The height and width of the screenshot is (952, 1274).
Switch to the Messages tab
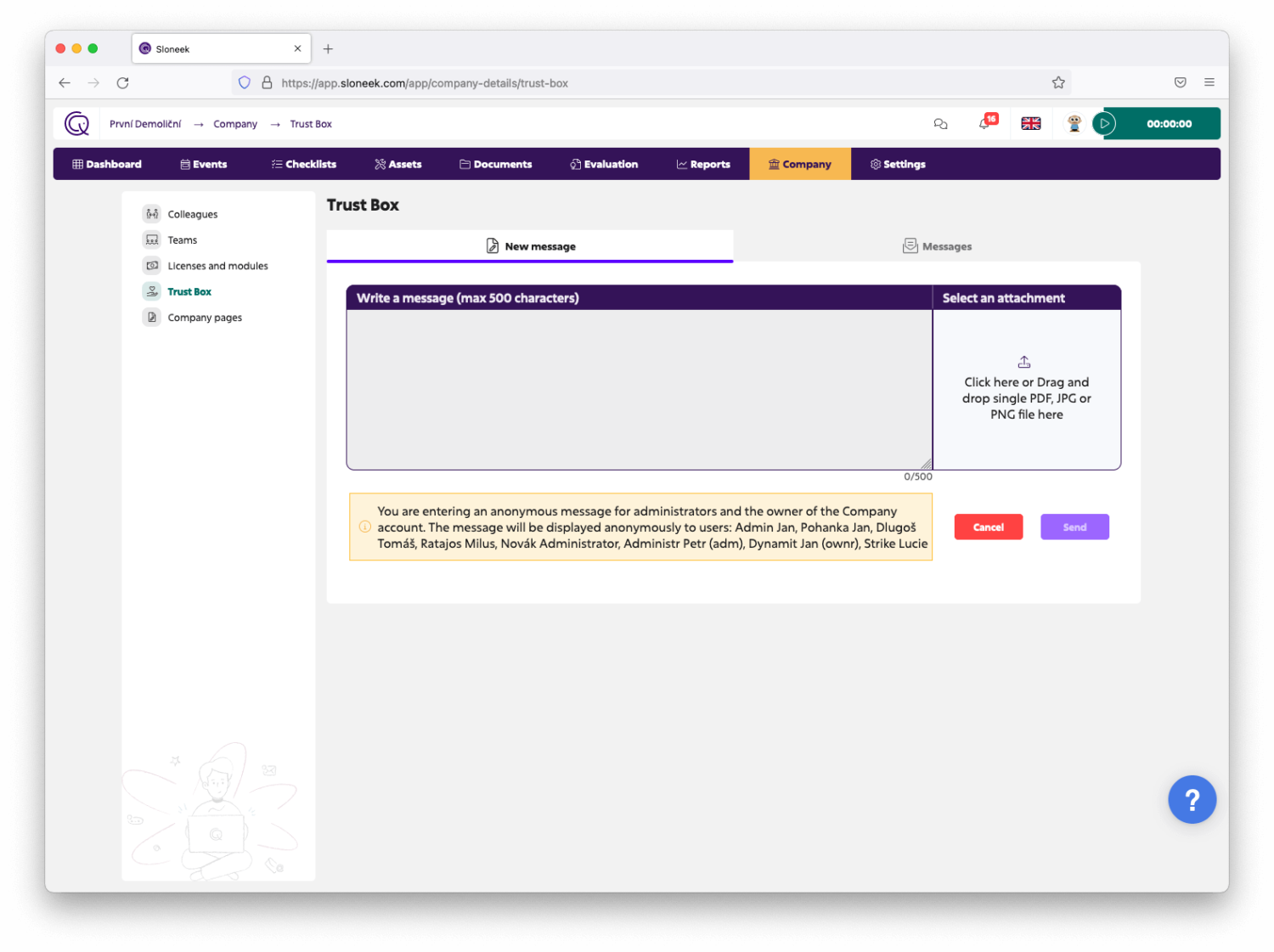pyautogui.click(x=937, y=246)
